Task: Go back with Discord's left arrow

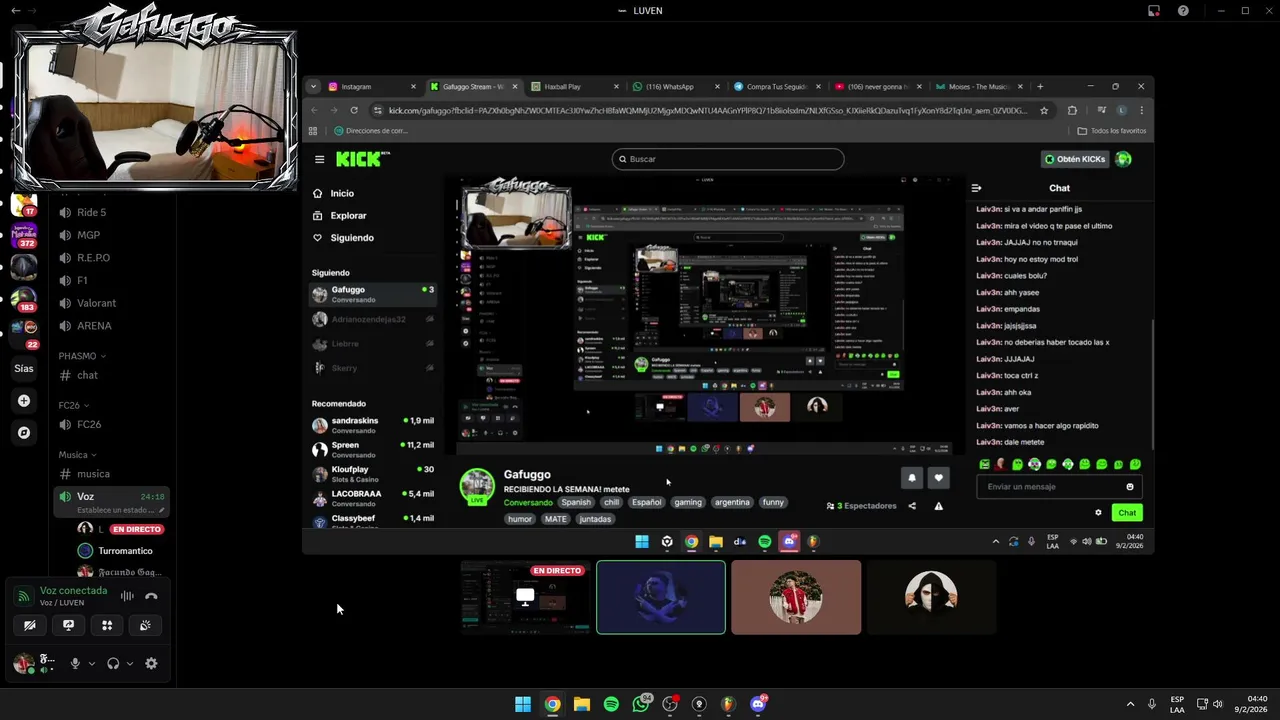Action: (x=15, y=11)
